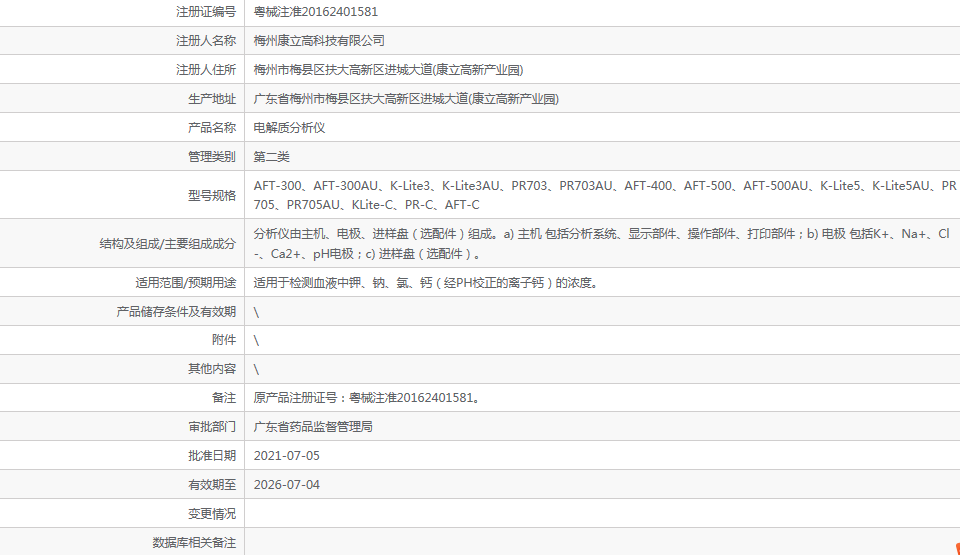The width and height of the screenshot is (960, 555).
Task: Click the structure description starting 分析仪由主机
Action: click(602, 243)
